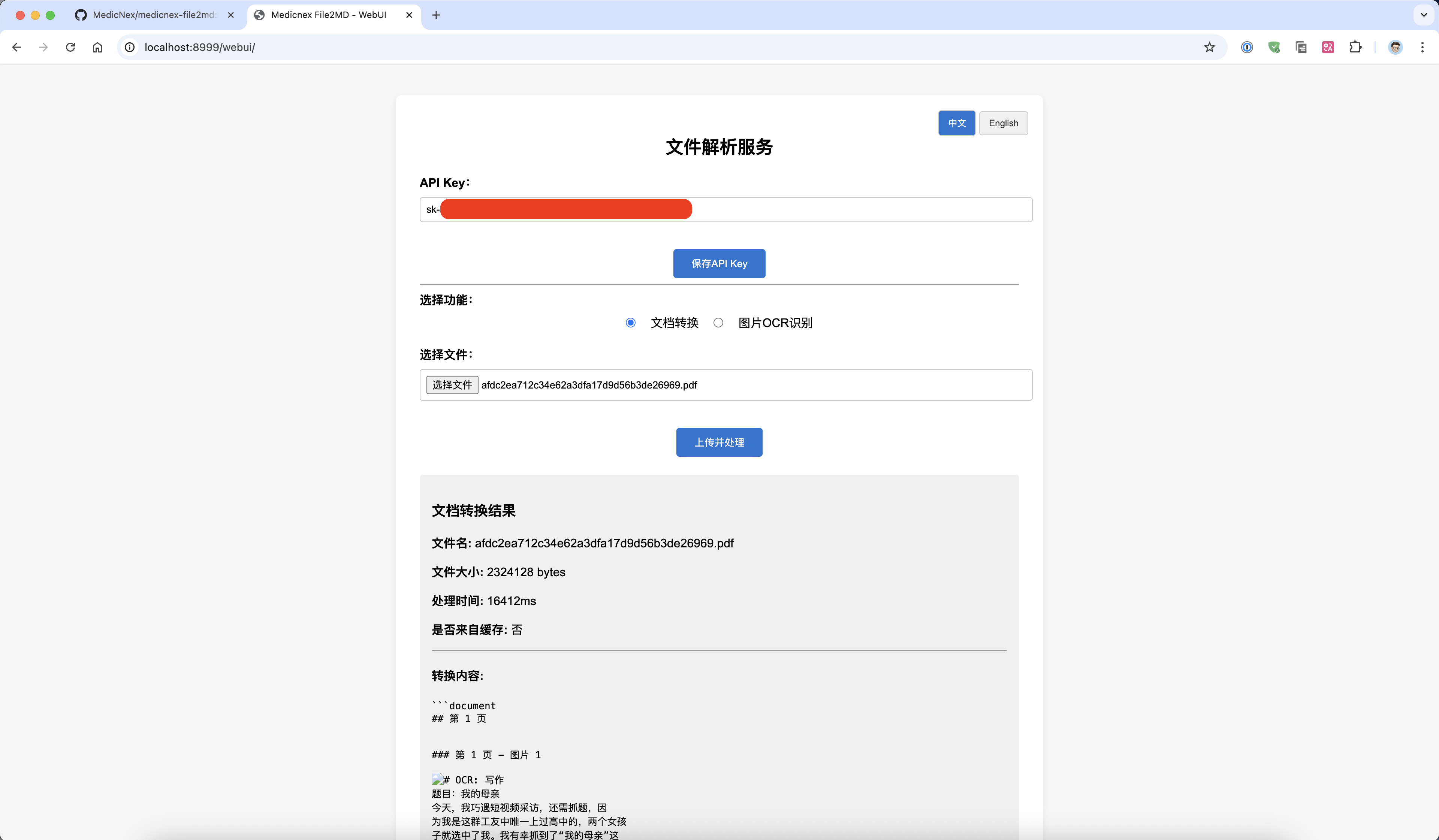Expand the tab search chevron
The image size is (1439, 840).
[1424, 15]
